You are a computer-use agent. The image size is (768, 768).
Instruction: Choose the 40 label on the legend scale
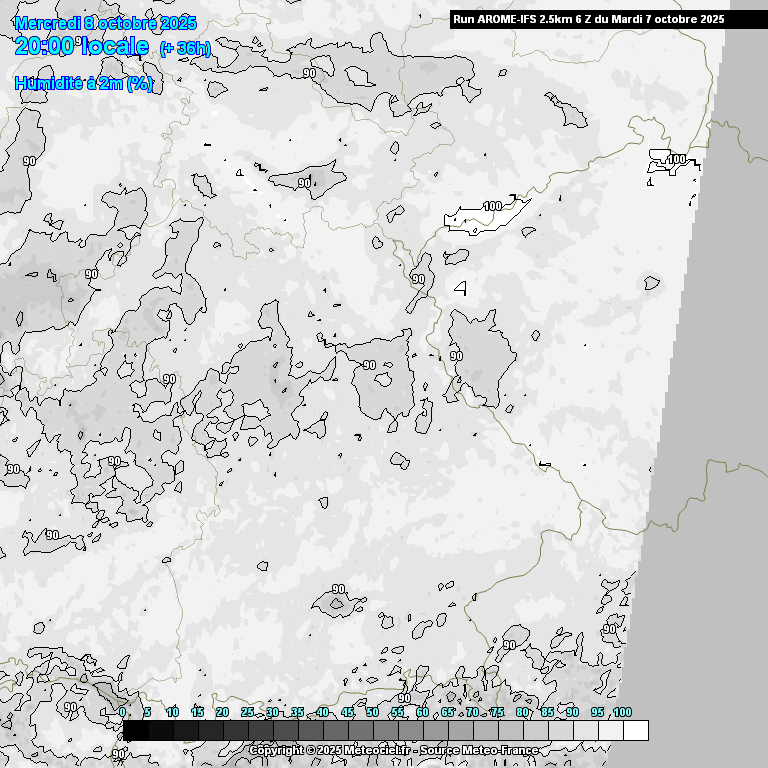322,712
